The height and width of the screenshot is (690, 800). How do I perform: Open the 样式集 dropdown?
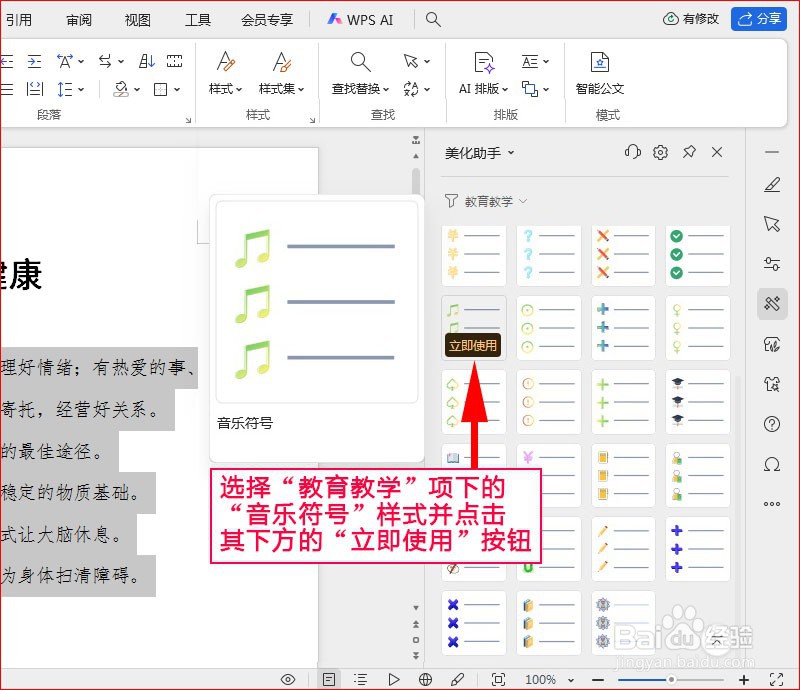click(x=284, y=88)
